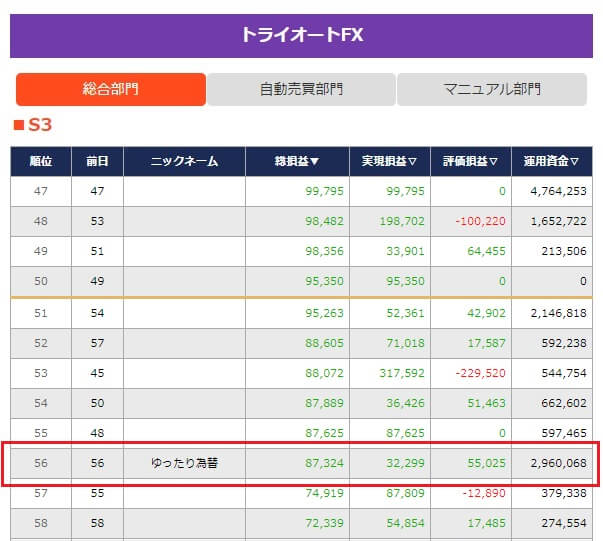Select funds value 1,652,722

tap(558, 221)
